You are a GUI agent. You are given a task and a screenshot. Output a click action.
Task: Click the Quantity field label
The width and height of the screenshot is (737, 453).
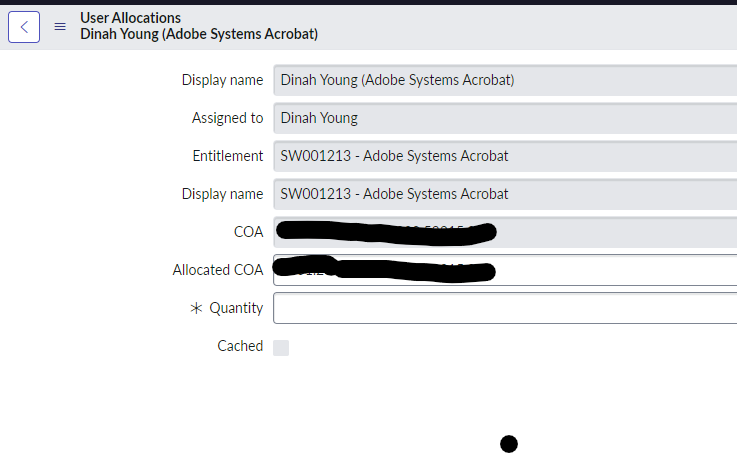236,308
